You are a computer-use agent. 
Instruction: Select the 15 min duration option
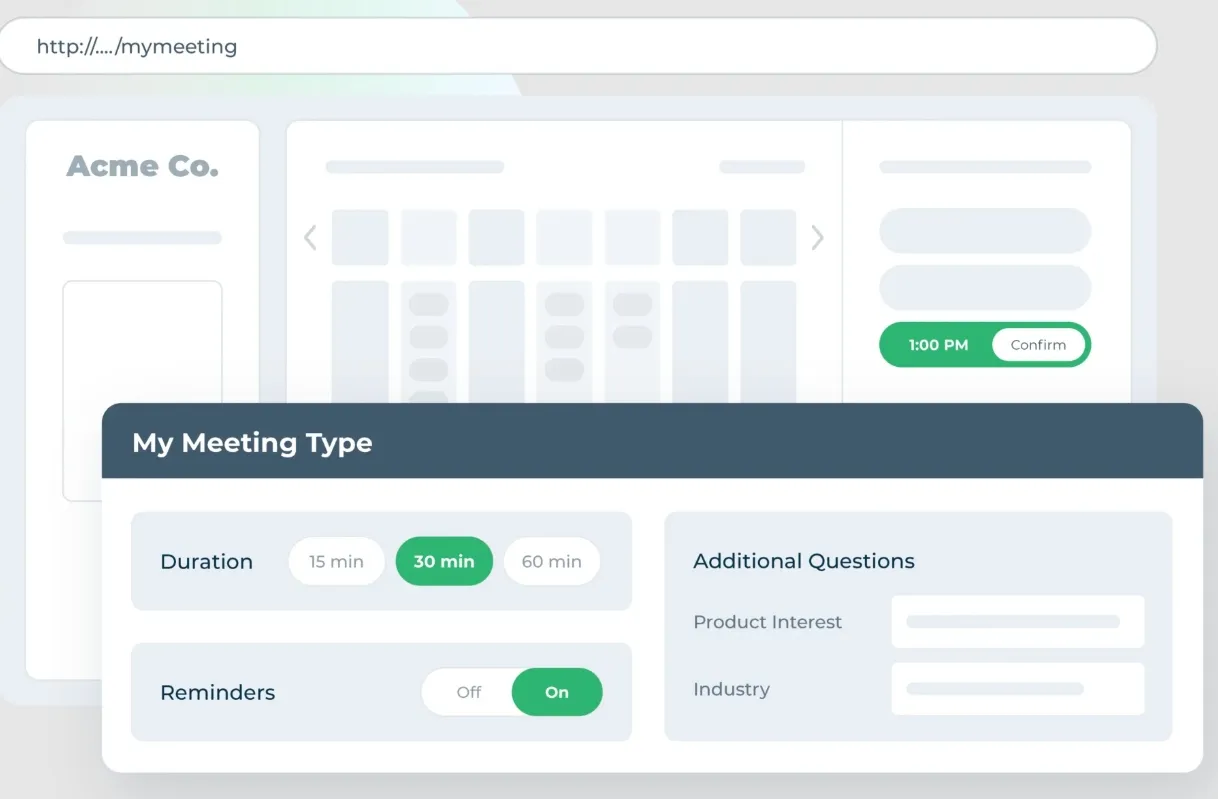click(336, 562)
